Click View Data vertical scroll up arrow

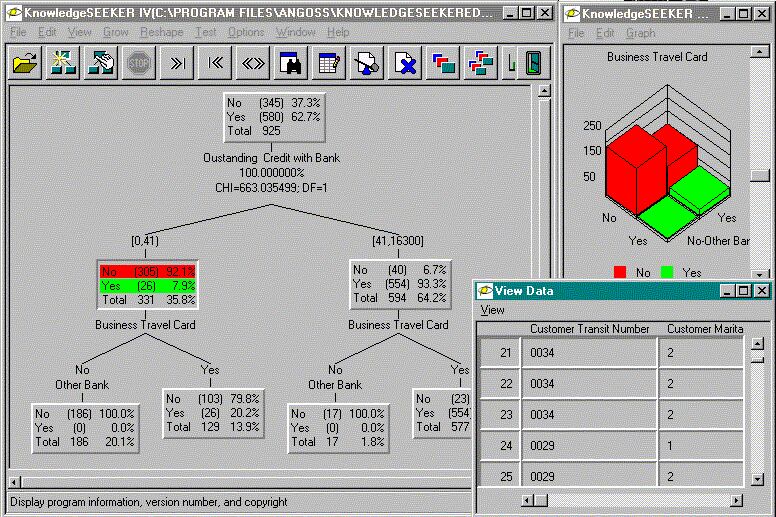coord(757,343)
